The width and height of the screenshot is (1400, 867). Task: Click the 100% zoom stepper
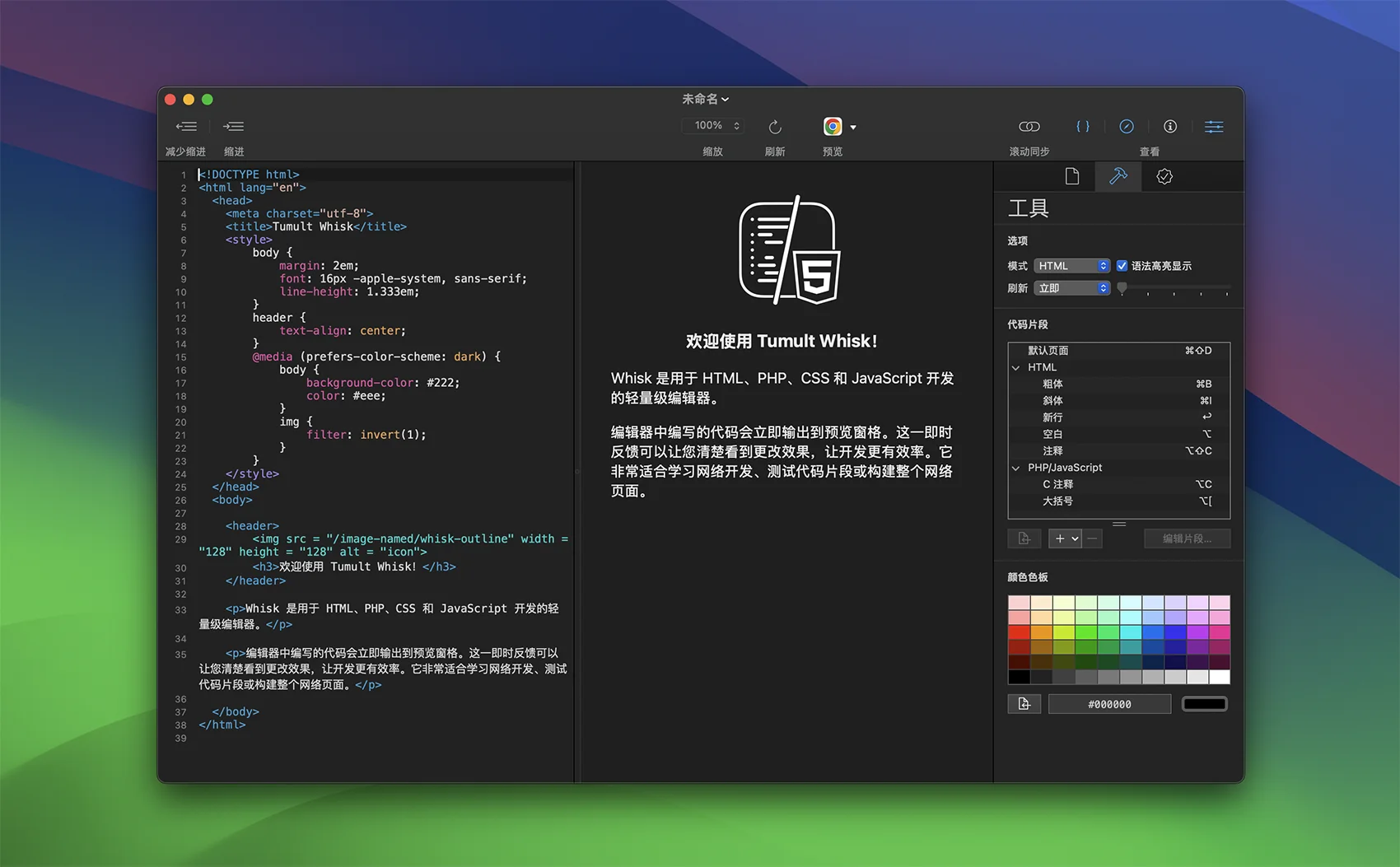tap(713, 126)
